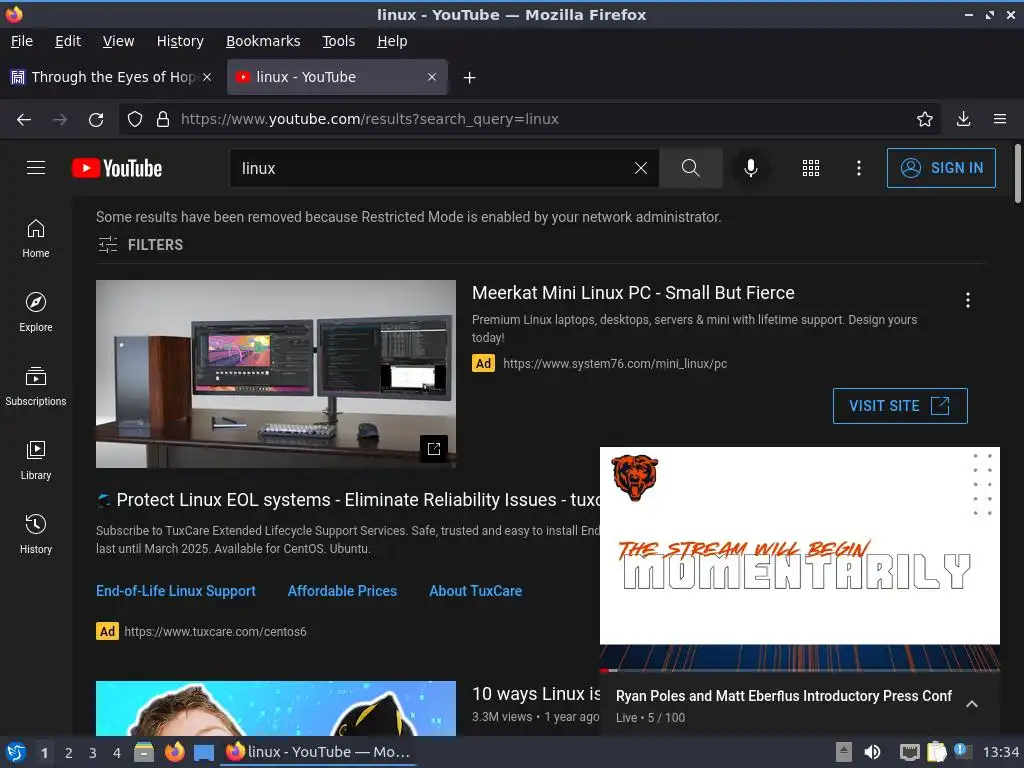Viewport: 1024px width, 768px height.
Task: Follow the About TuxCare link
Action: point(475,591)
